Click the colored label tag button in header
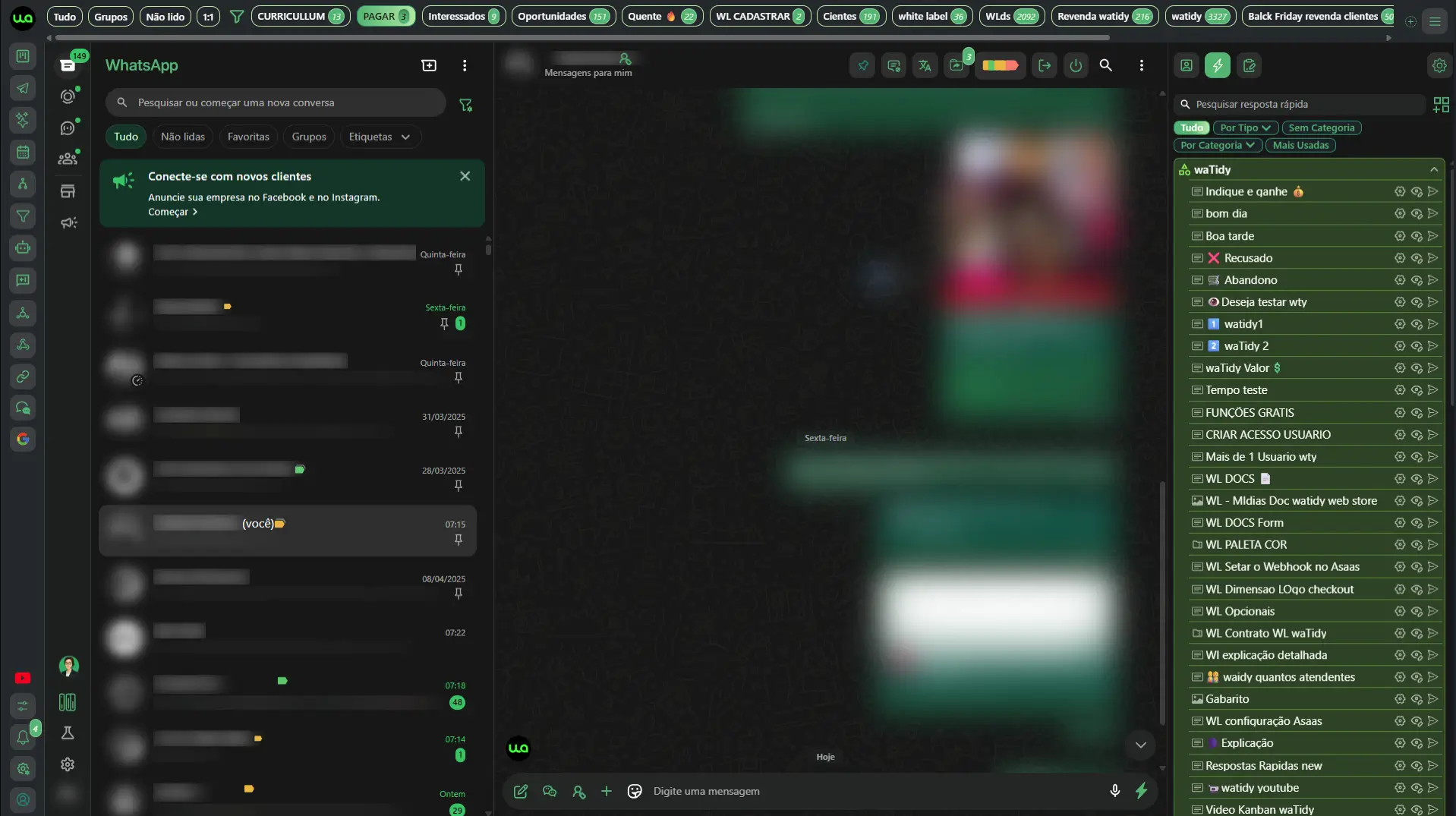 pyautogui.click(x=1000, y=65)
